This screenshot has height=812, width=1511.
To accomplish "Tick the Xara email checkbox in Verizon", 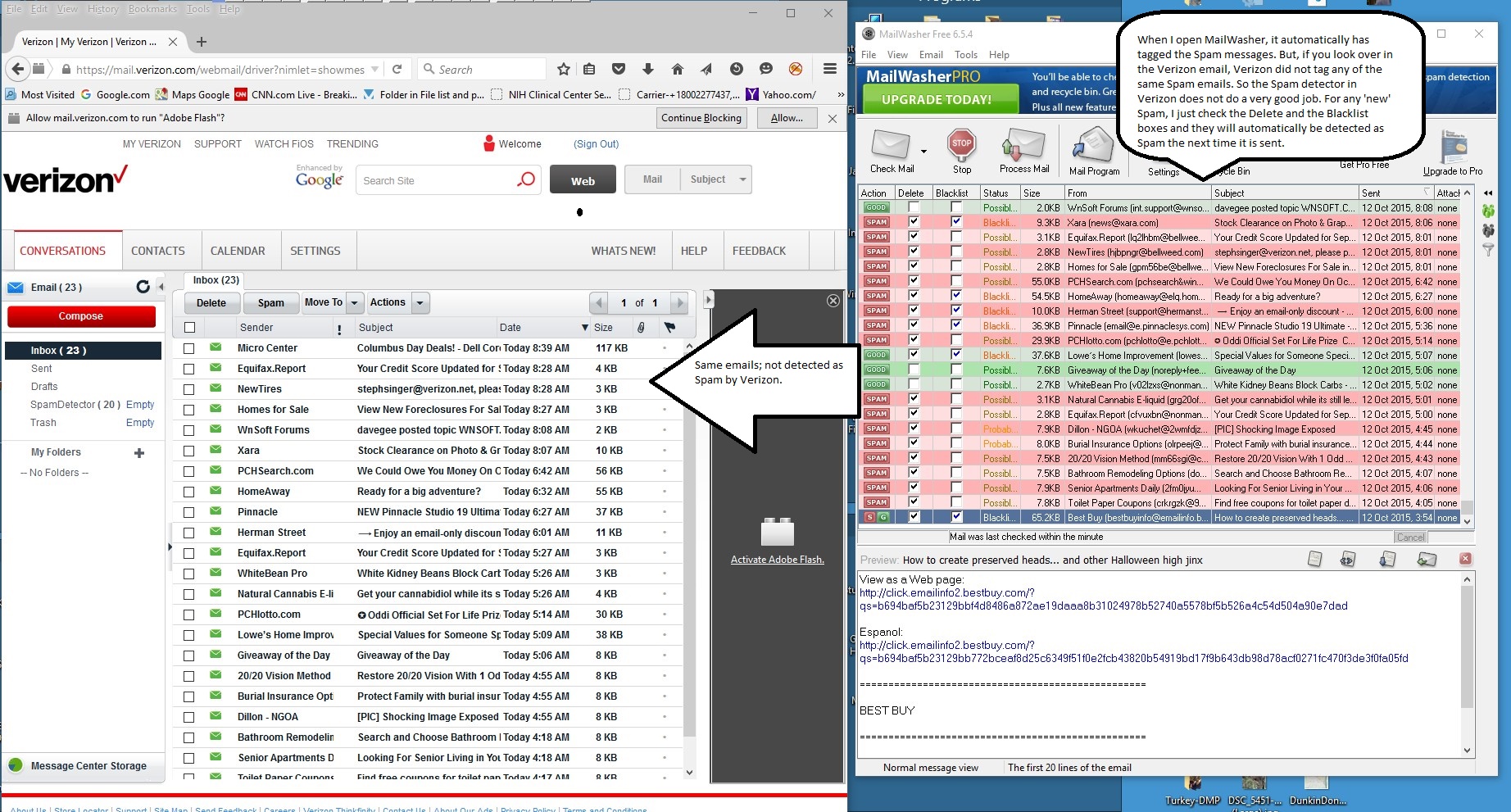I will point(189,451).
